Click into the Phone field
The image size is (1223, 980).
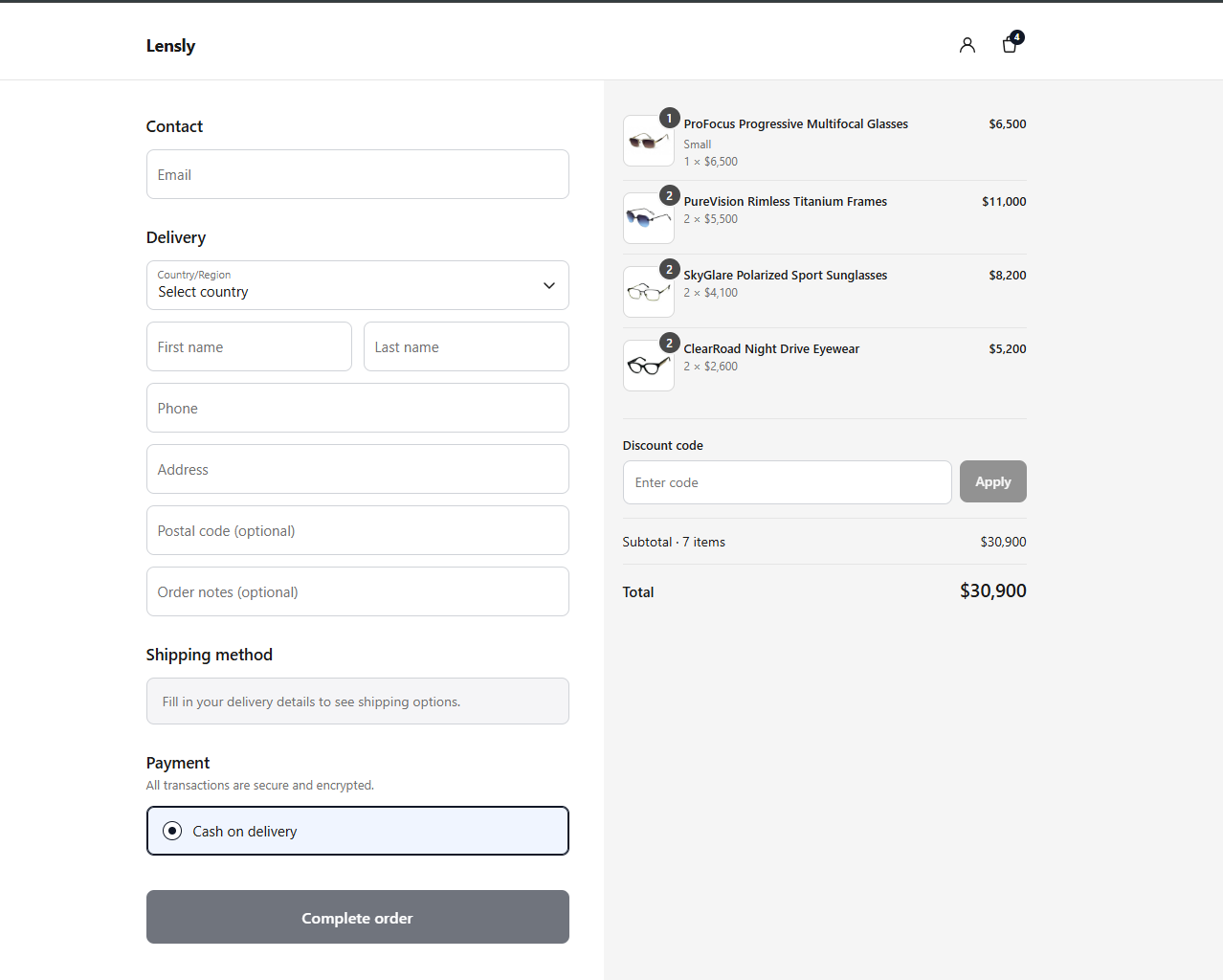358,408
